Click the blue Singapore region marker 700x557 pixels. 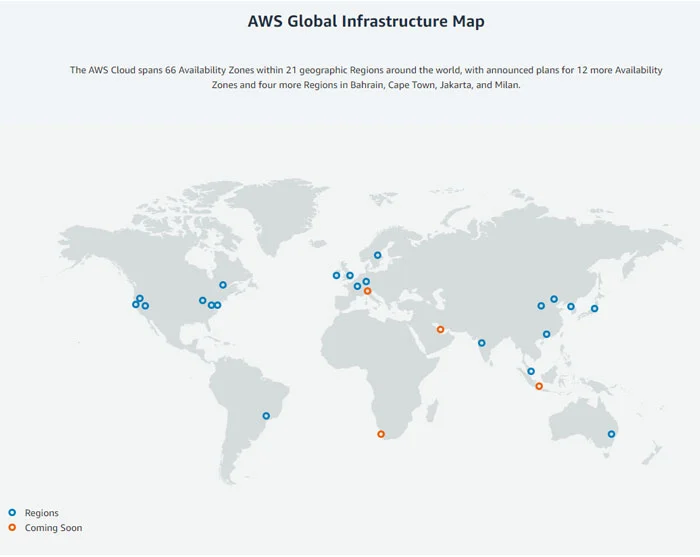click(x=531, y=371)
